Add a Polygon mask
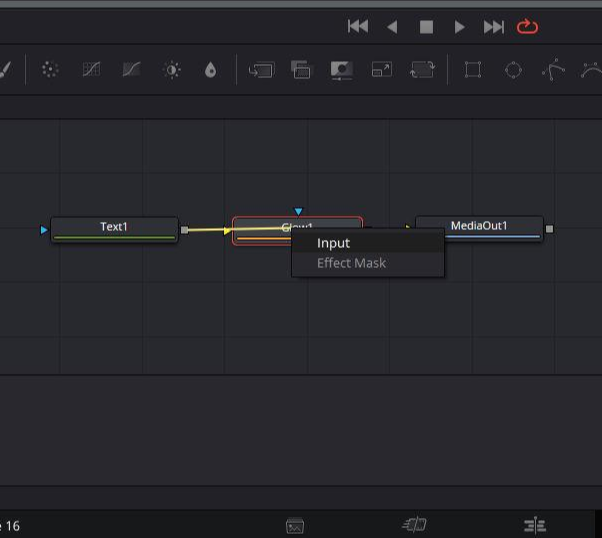The image size is (602, 538). (x=553, y=70)
